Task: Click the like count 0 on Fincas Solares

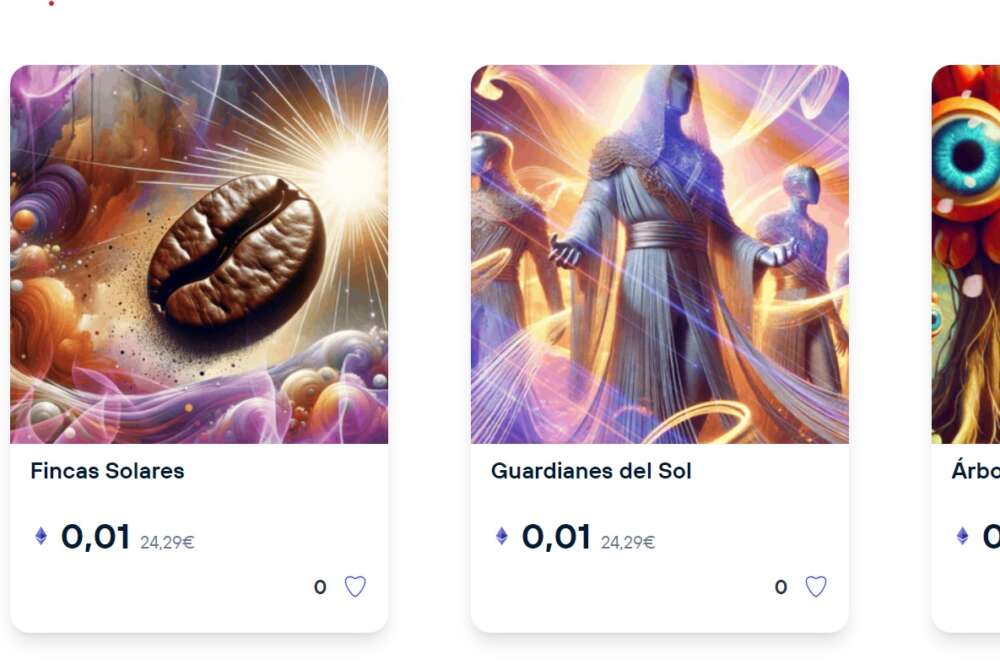Action: click(x=320, y=587)
